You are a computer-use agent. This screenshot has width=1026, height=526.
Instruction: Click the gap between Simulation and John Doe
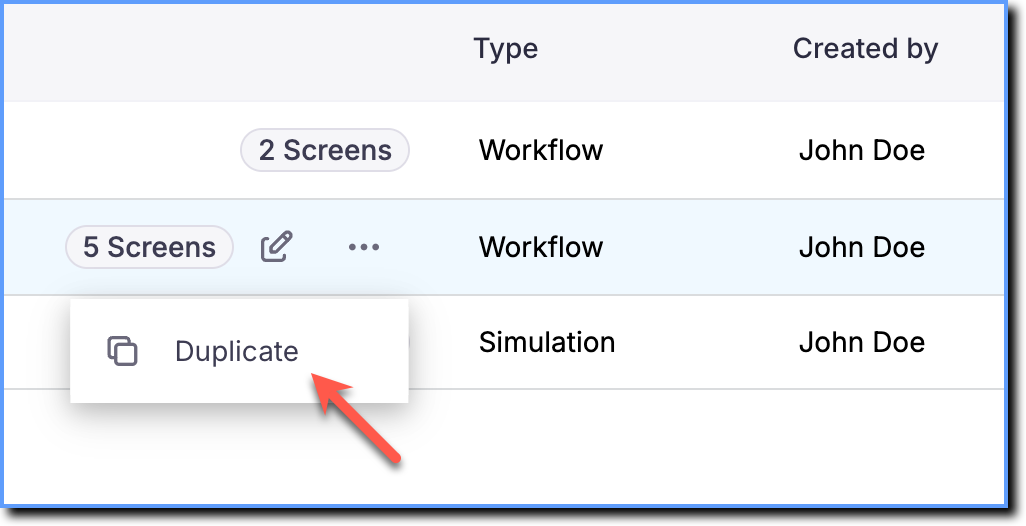pyautogui.click(x=707, y=343)
